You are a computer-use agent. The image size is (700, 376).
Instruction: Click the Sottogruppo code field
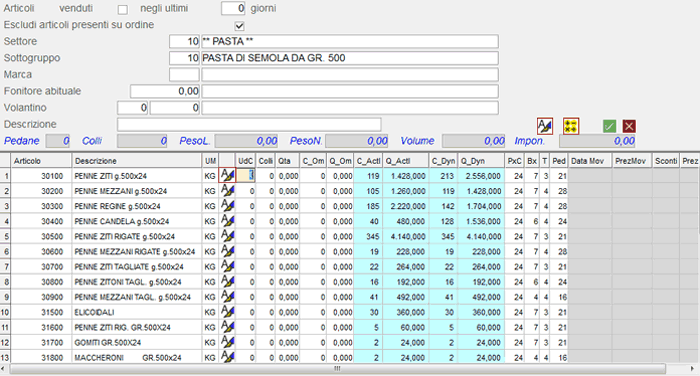click(184, 58)
